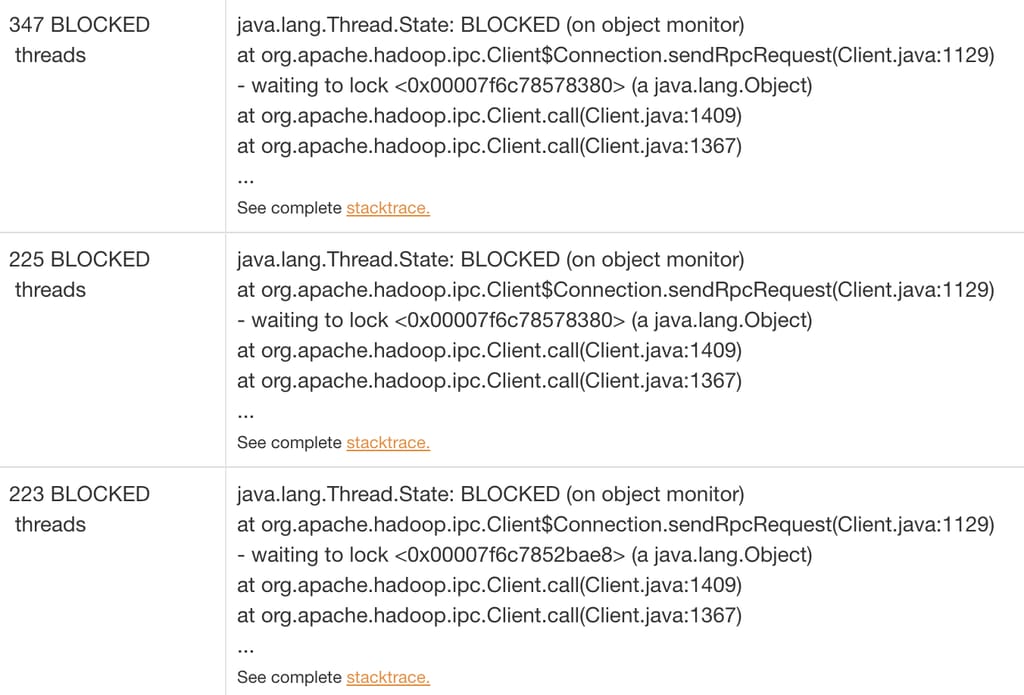Click the ellipsis in the 347 threads row
Viewport: 1024px width, 695px height.
pyautogui.click(x=246, y=180)
